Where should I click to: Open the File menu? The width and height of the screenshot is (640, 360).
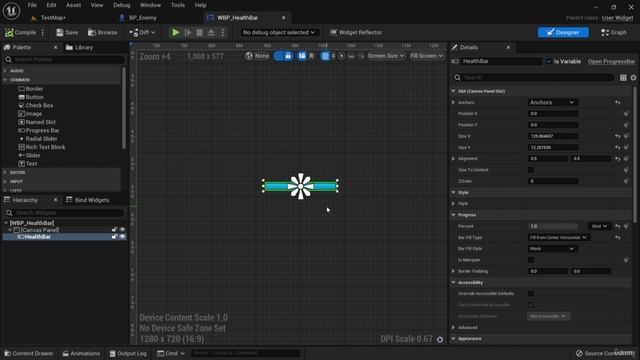32,5
